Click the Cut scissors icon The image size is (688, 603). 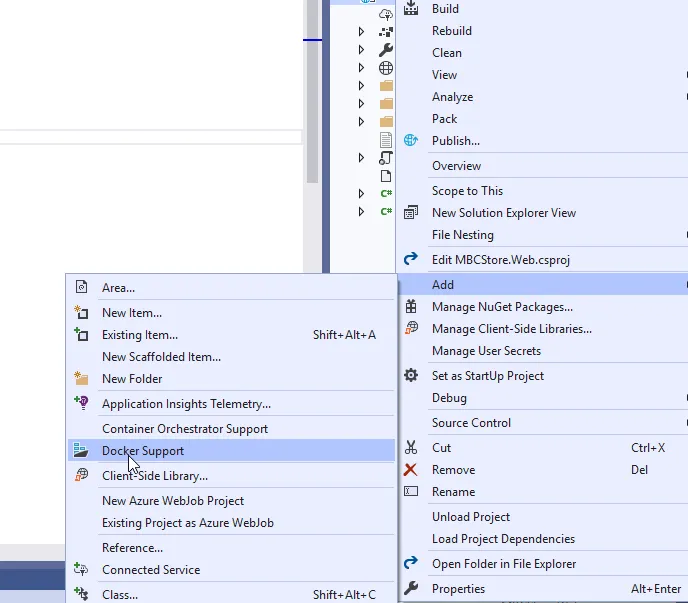(x=411, y=447)
